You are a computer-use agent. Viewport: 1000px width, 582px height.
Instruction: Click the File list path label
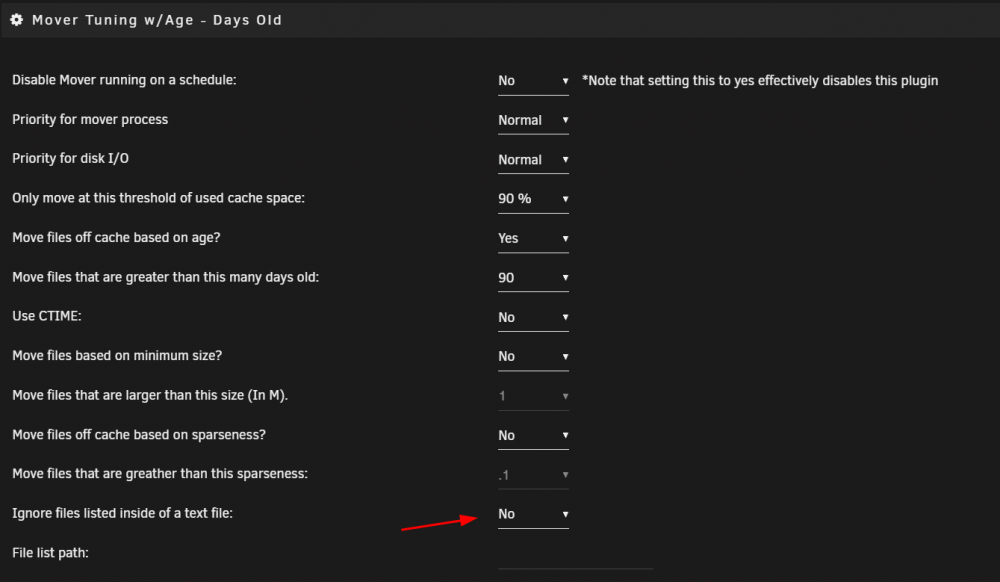click(50, 553)
